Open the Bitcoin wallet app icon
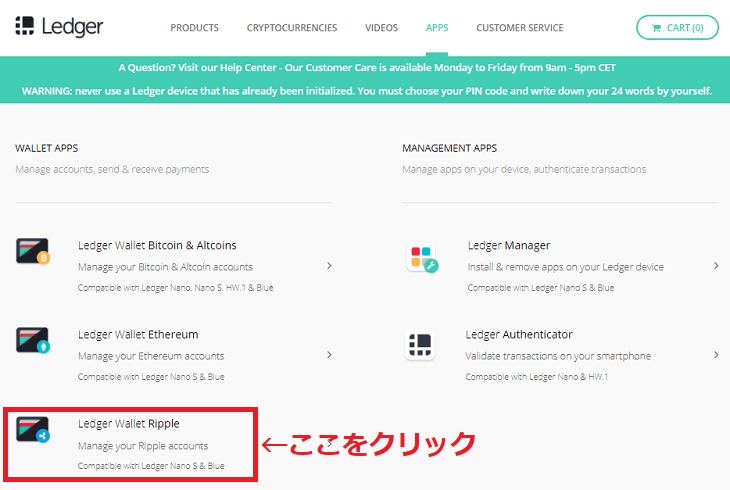Image resolution: width=730 pixels, height=490 pixels. [x=33, y=252]
